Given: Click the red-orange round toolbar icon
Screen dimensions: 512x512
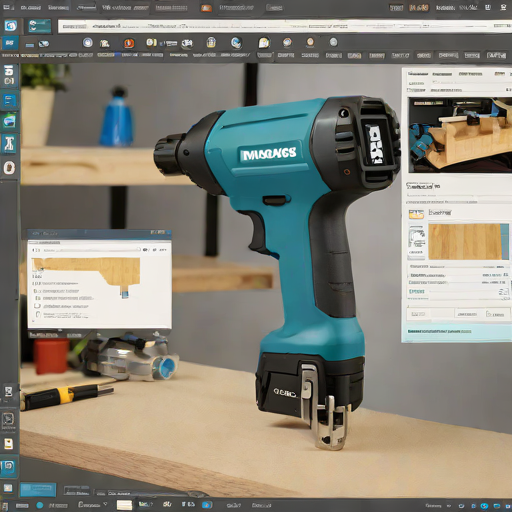Looking at the screenshot, I should (129, 43).
